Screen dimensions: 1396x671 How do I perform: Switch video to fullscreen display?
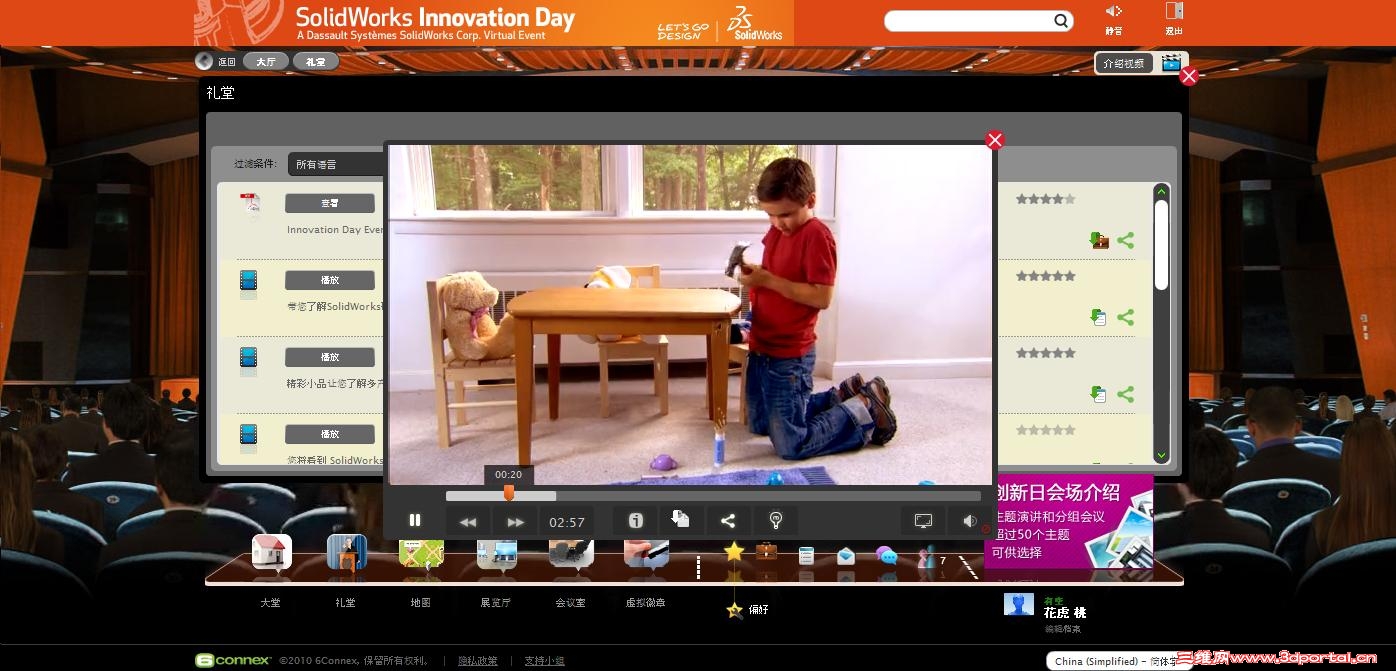tap(923, 521)
